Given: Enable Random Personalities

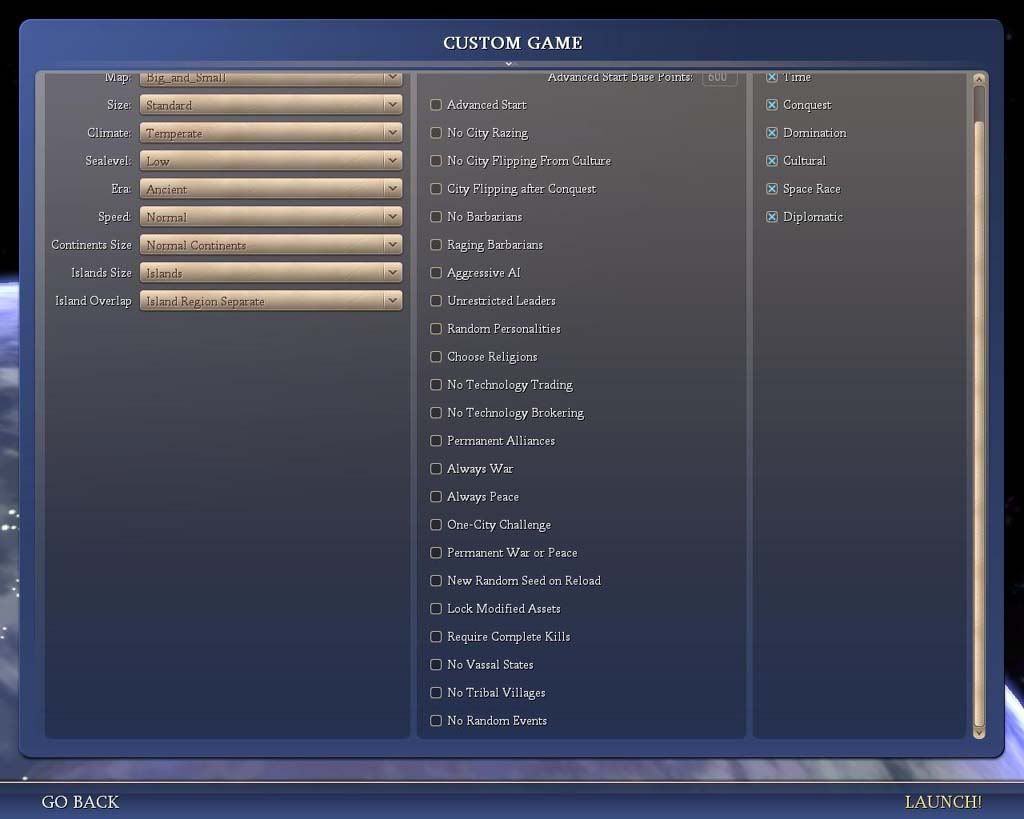Looking at the screenshot, I should 436,329.
